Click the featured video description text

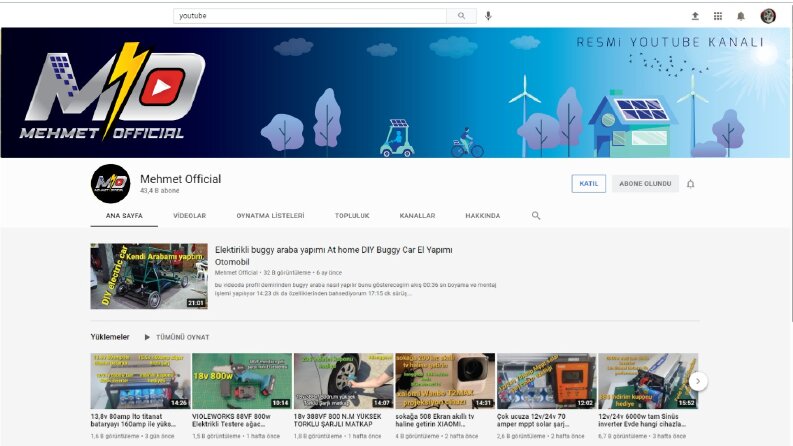(x=356, y=289)
